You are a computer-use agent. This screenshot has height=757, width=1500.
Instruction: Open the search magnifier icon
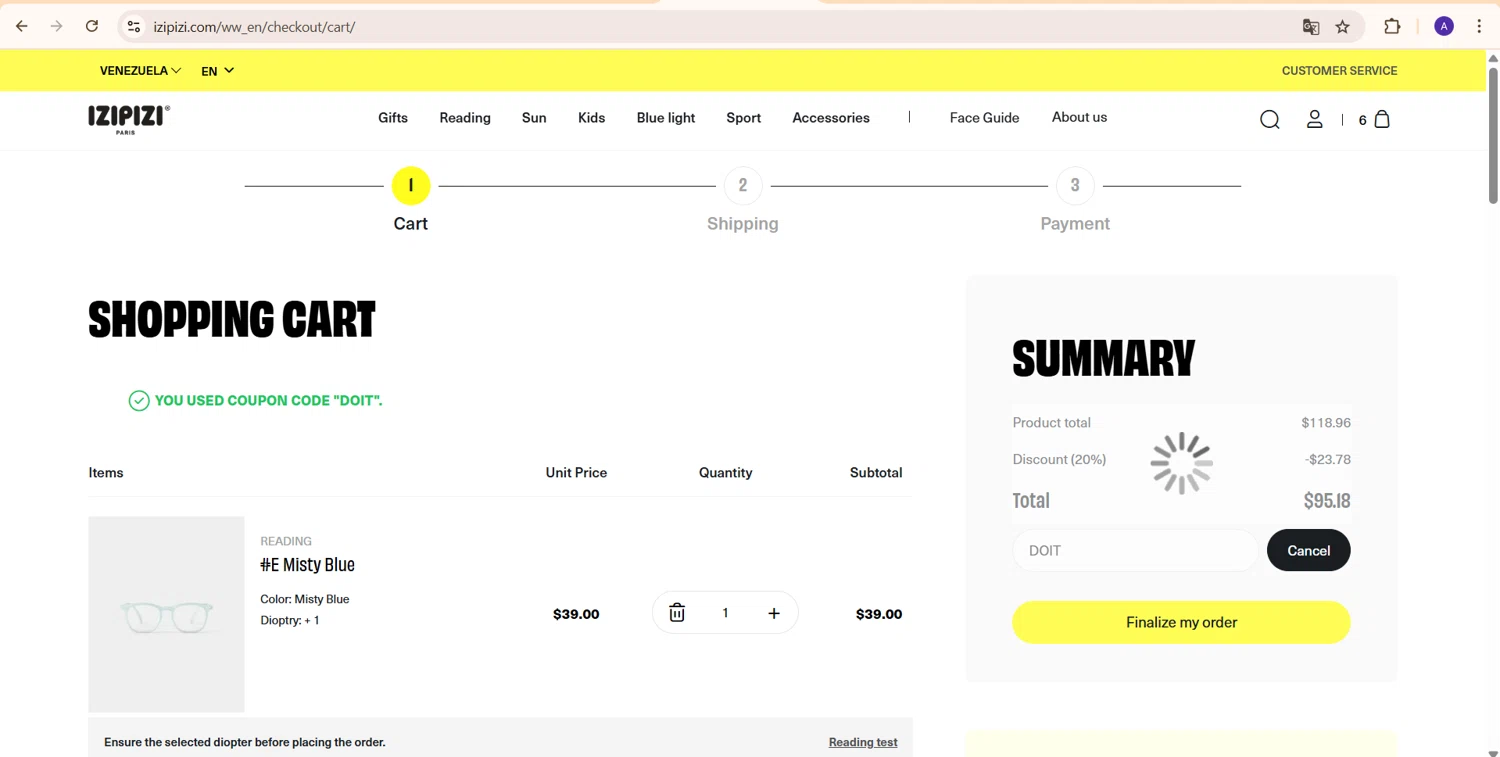point(1270,120)
